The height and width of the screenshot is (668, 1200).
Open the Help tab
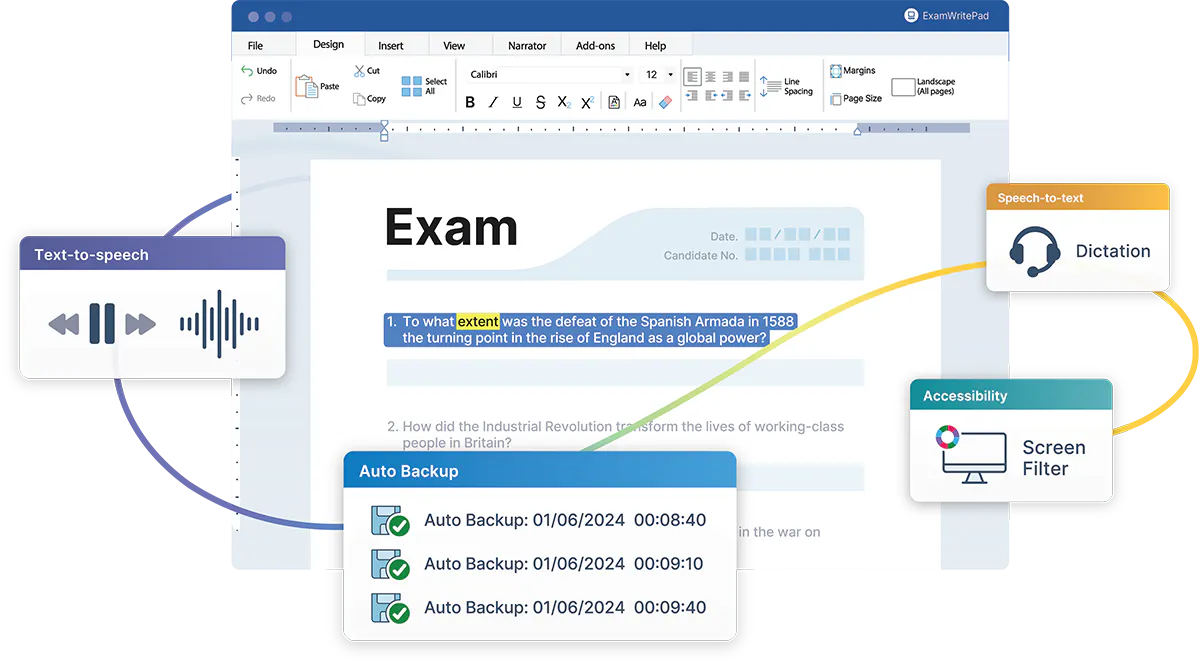pyautogui.click(x=655, y=46)
